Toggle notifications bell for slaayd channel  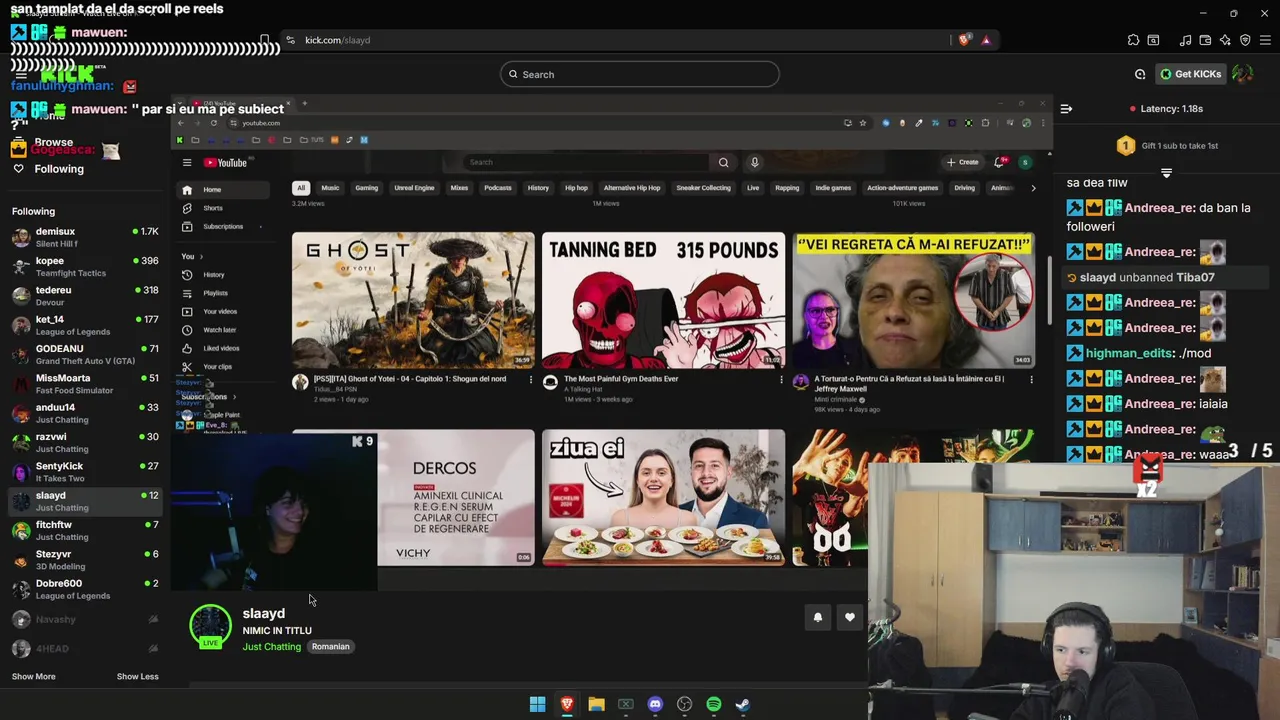pos(817,618)
